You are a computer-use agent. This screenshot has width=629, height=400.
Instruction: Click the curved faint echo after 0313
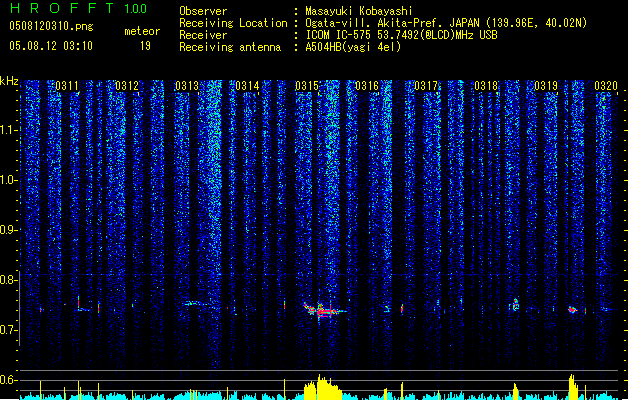pyautogui.click(x=197, y=304)
